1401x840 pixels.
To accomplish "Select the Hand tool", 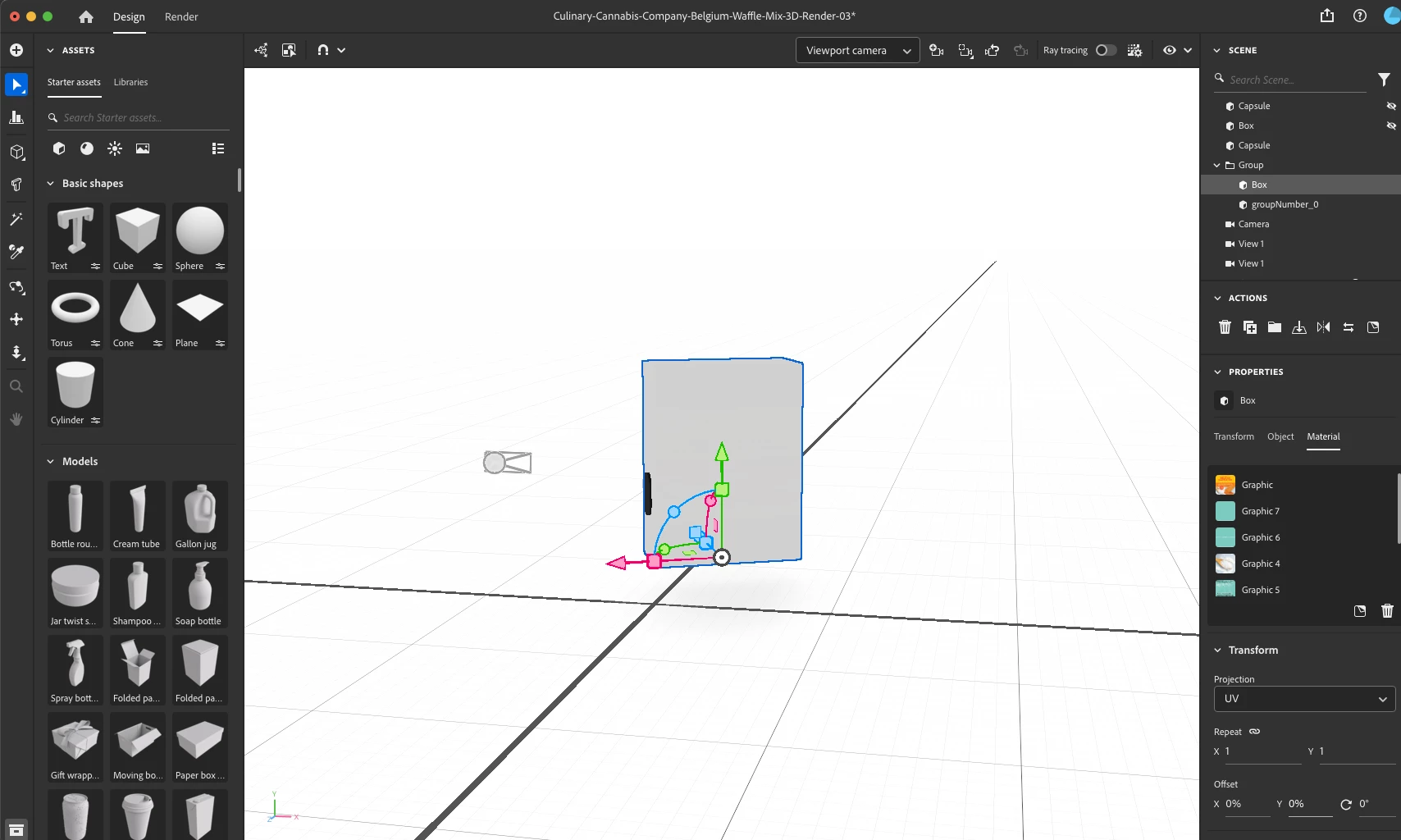I will point(16,419).
